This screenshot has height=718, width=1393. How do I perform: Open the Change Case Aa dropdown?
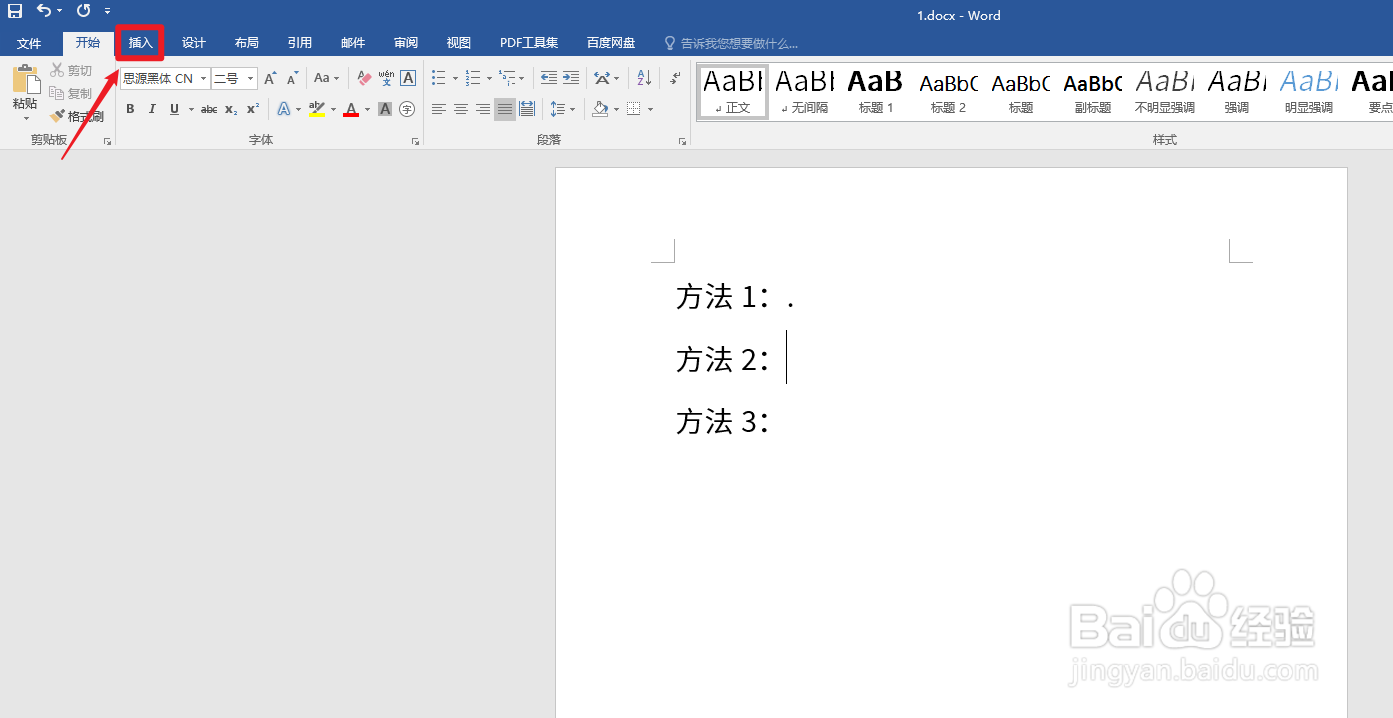click(326, 78)
